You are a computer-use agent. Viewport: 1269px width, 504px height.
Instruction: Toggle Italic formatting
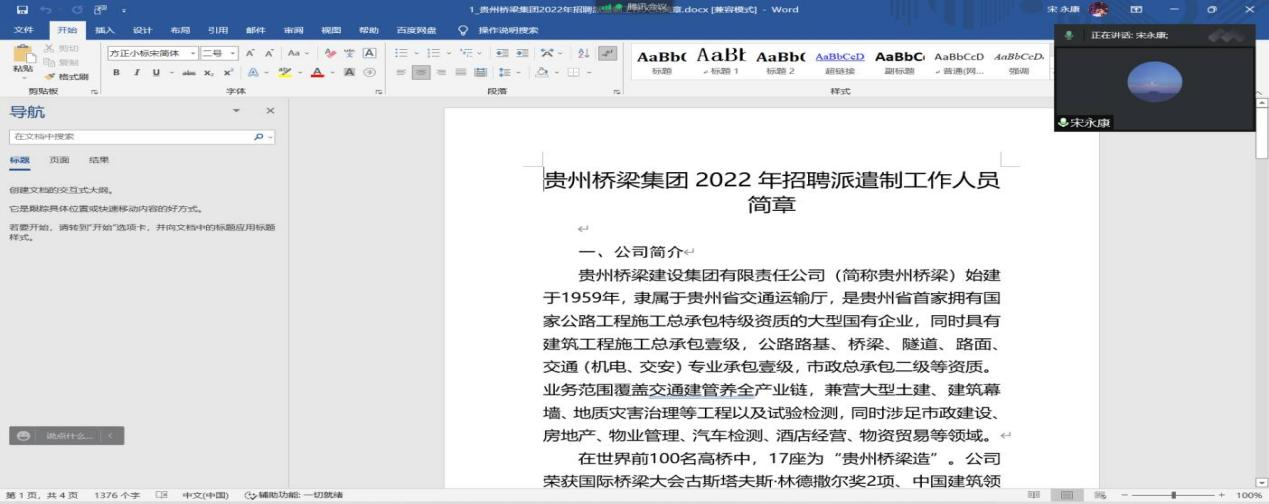pos(135,73)
